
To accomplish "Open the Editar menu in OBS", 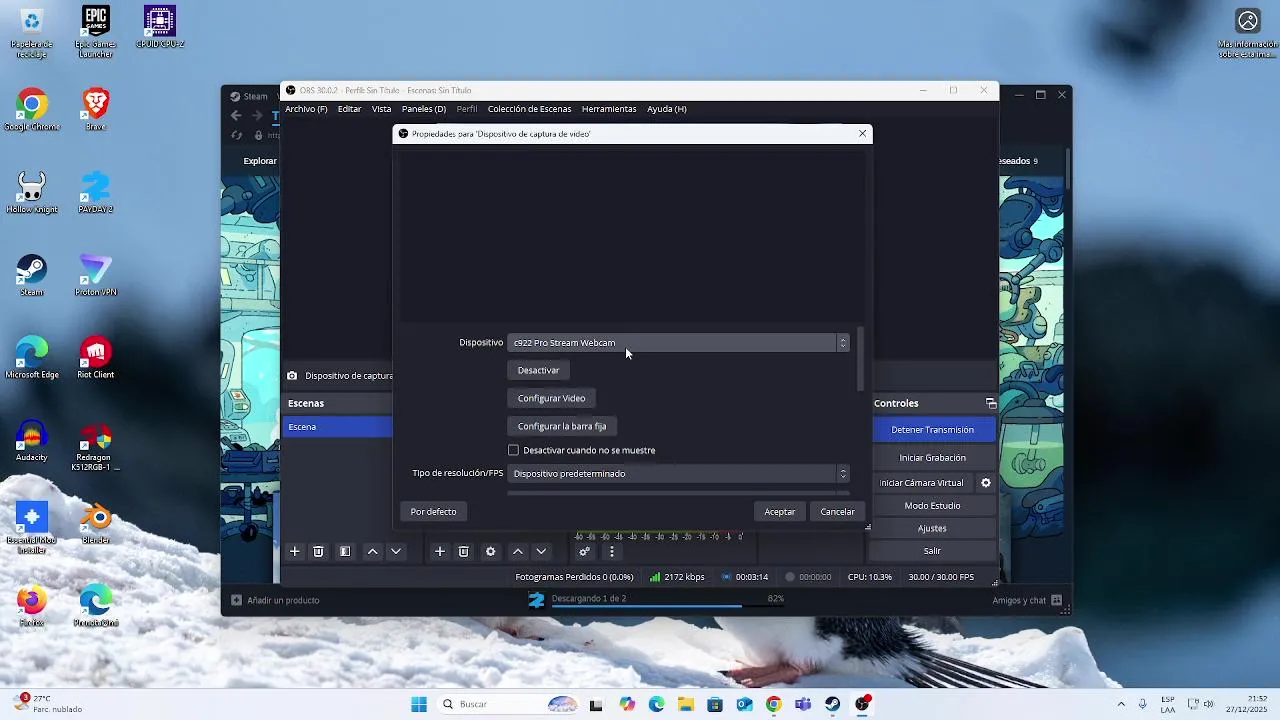I will pos(349,109).
